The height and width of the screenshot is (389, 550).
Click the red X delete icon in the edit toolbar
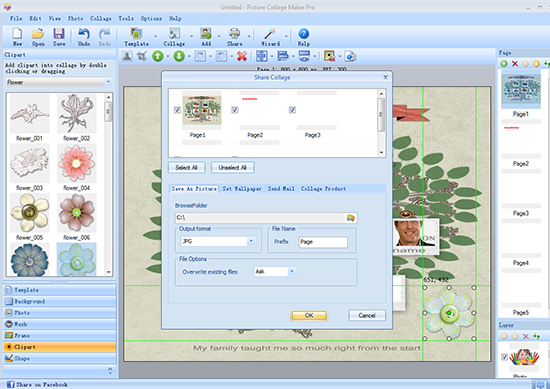pyautogui.click(x=242, y=56)
